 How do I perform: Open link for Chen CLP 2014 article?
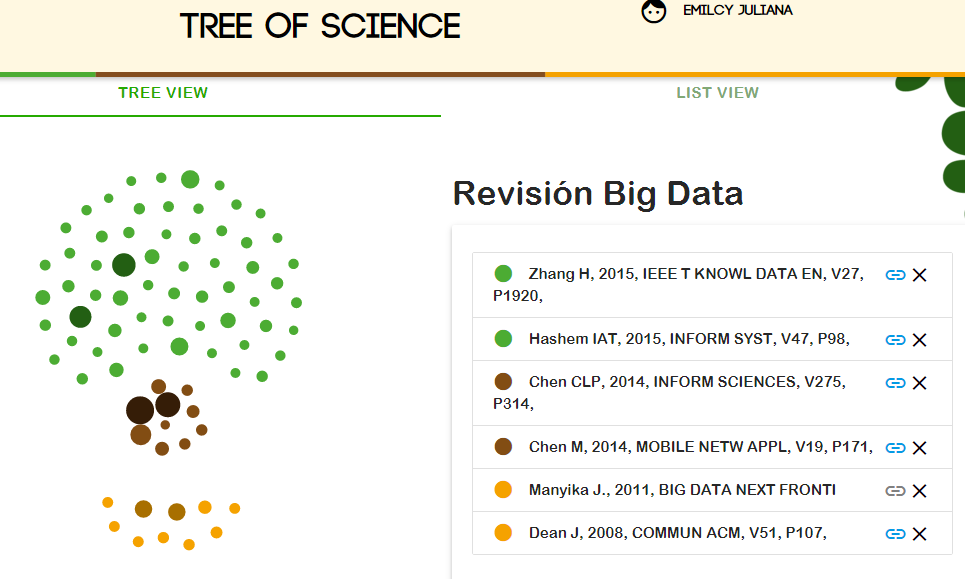coord(895,383)
